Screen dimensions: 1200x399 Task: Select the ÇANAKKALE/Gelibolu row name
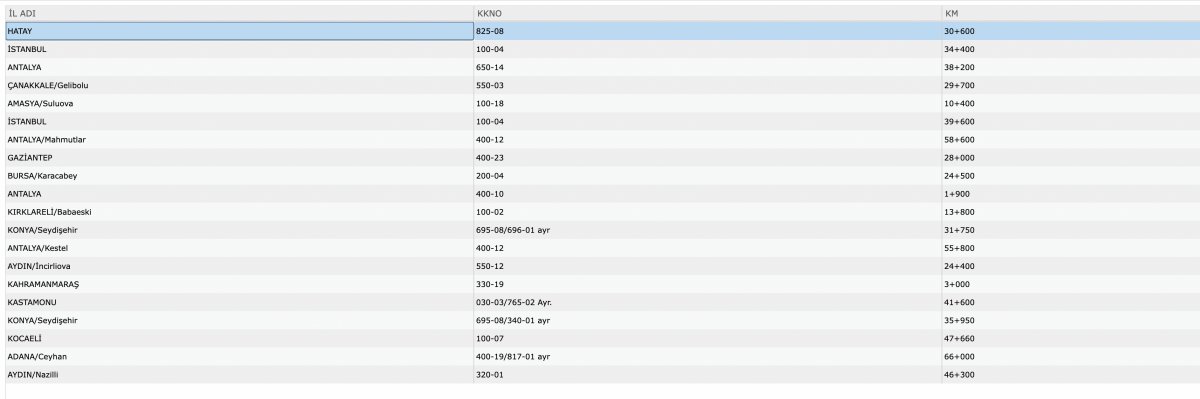pyautogui.click(x=238, y=85)
